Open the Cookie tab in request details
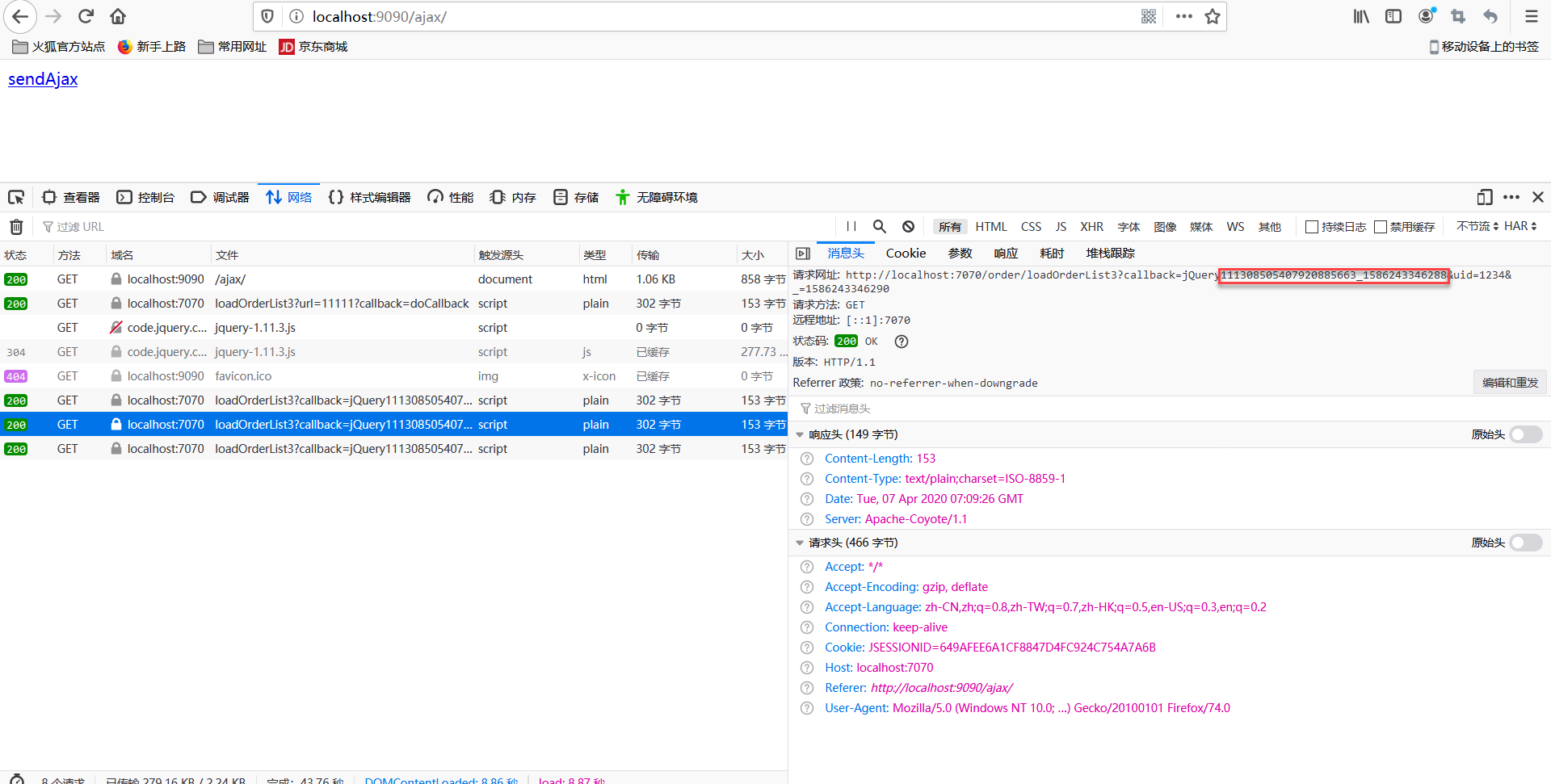1551x784 pixels. (906, 254)
